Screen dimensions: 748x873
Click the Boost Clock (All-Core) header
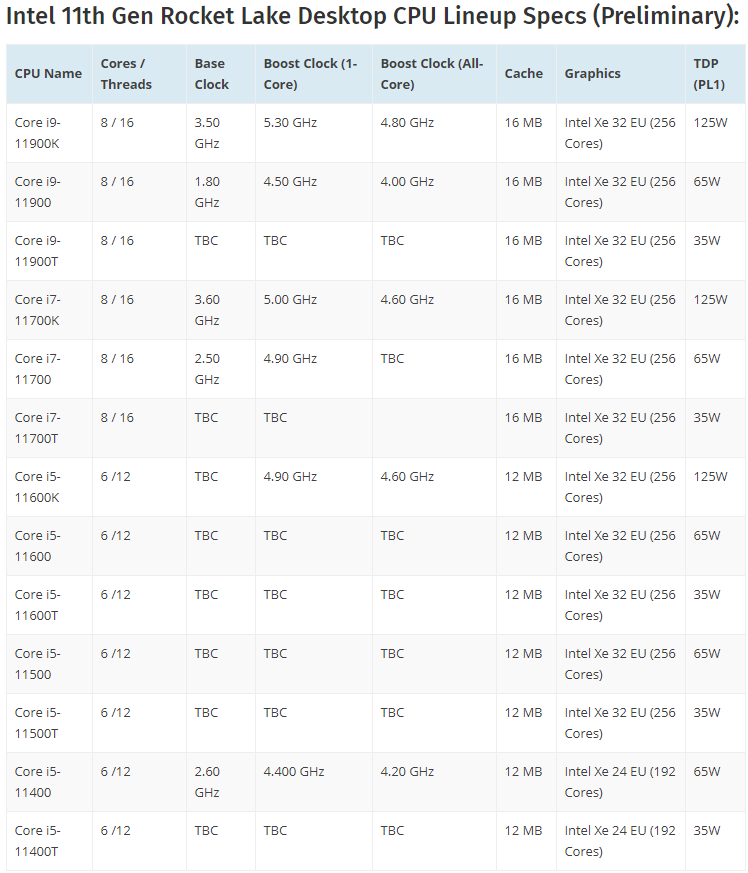coord(431,74)
